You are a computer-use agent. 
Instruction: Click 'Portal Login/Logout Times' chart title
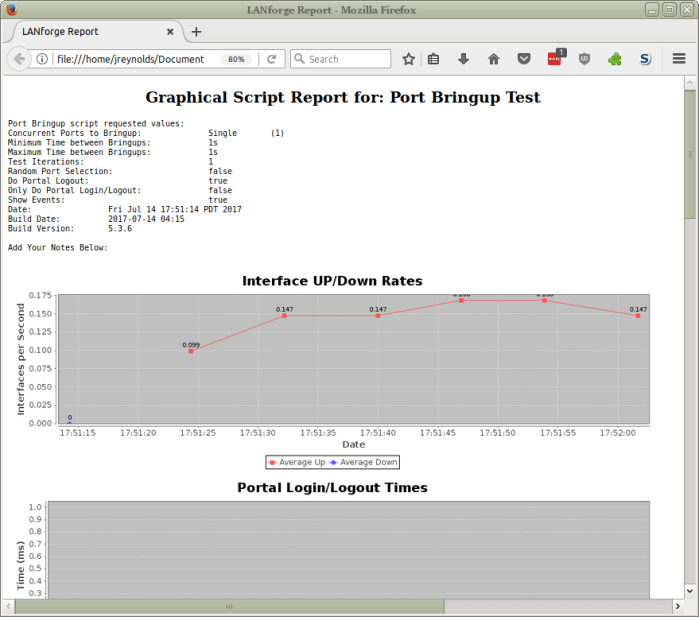[x=332, y=487]
